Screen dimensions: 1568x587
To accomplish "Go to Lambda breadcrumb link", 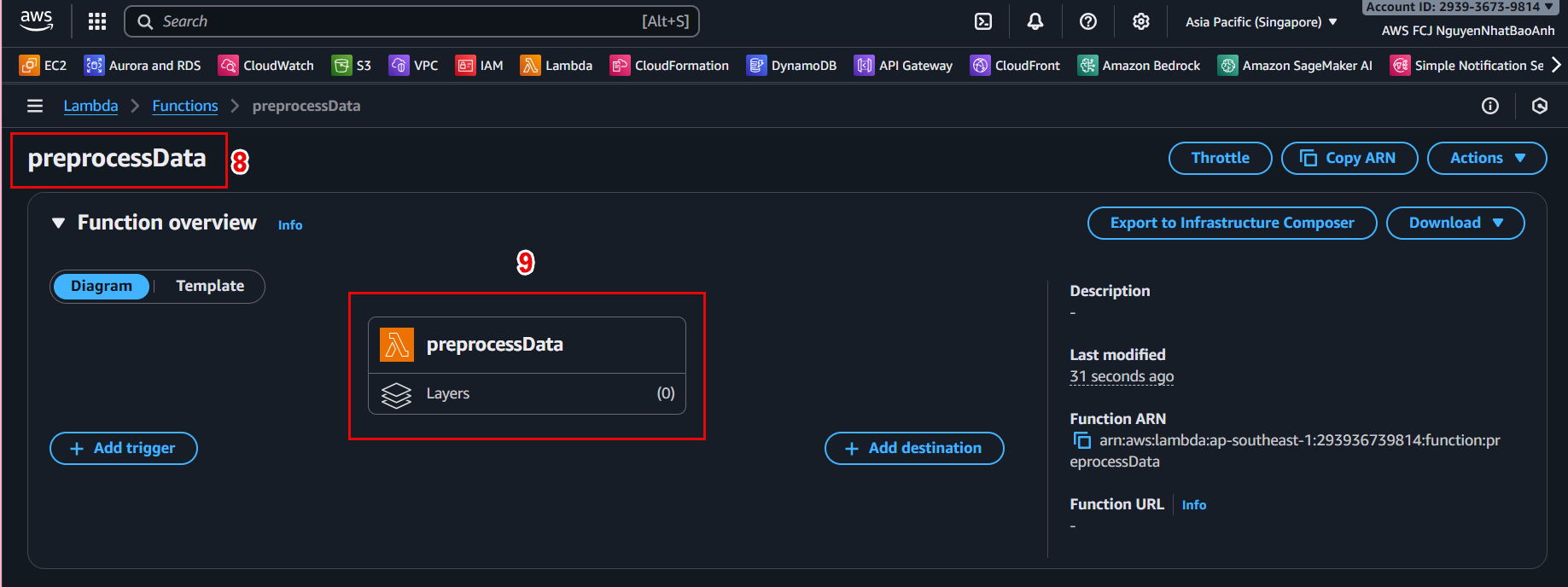I will pos(90,106).
